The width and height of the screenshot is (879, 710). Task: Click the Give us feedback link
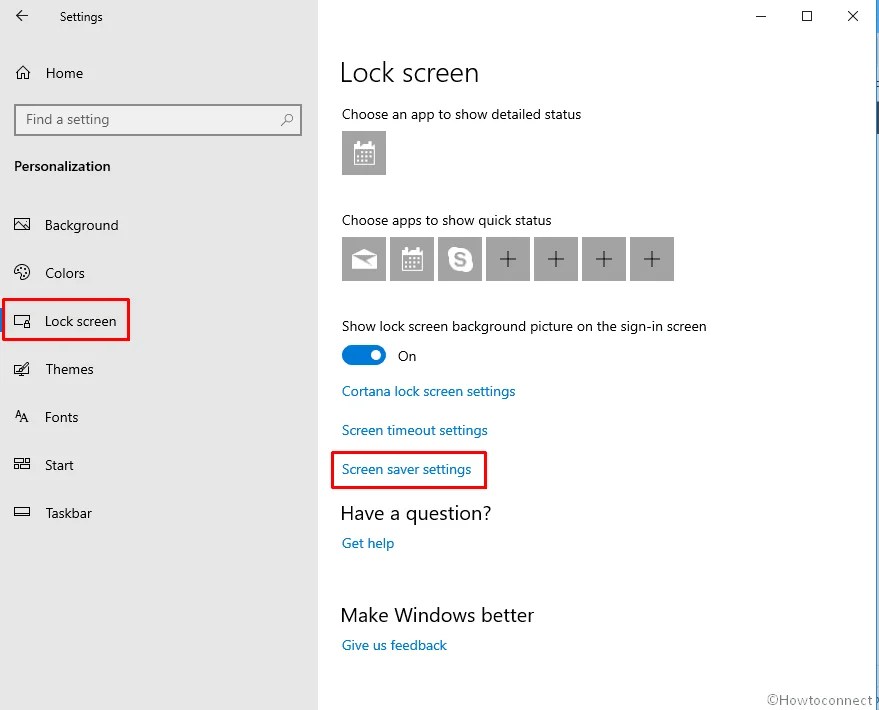(393, 645)
